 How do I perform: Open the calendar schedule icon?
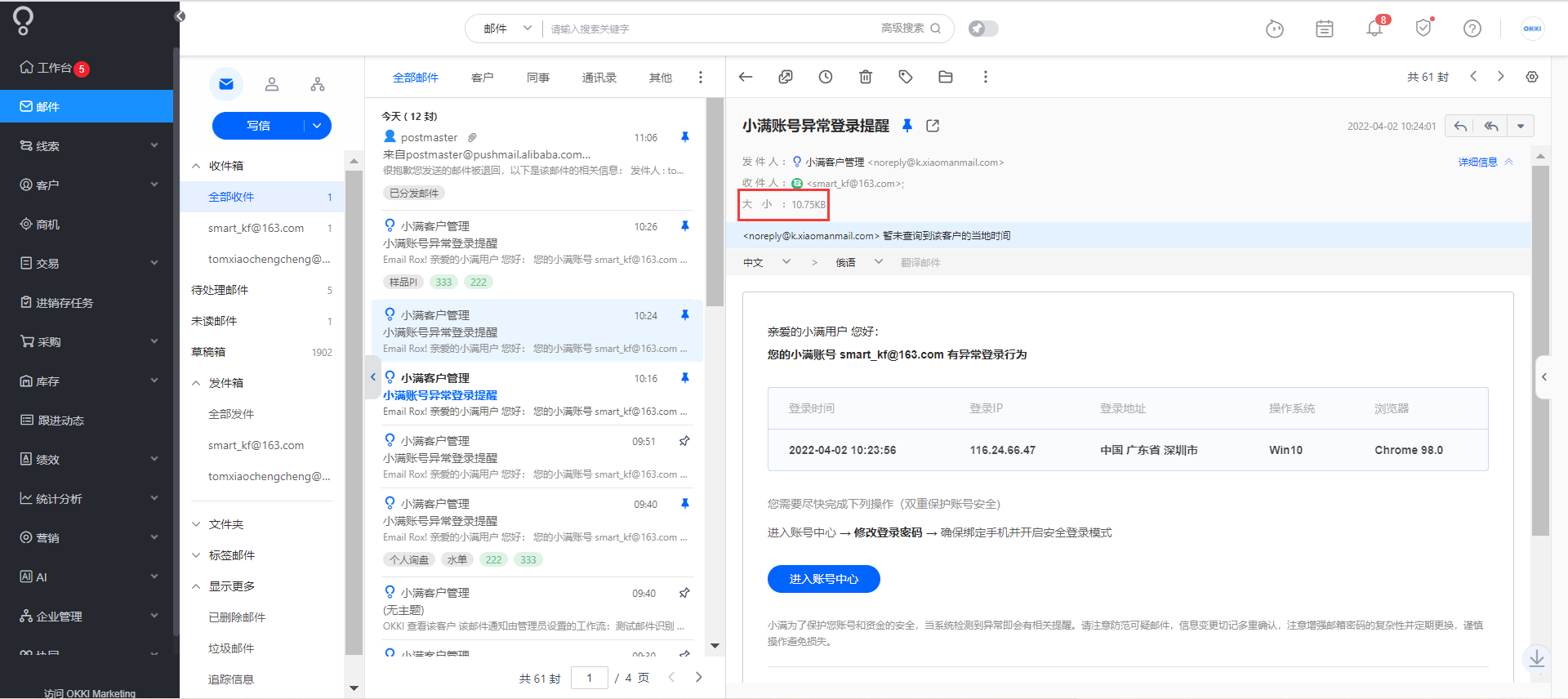point(1325,29)
